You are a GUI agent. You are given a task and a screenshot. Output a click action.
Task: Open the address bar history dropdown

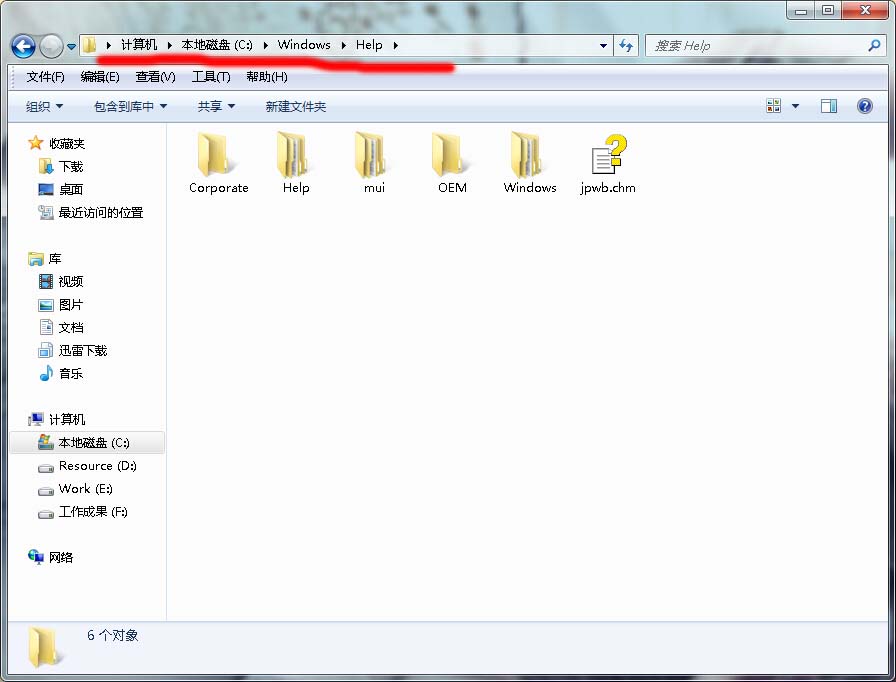603,45
